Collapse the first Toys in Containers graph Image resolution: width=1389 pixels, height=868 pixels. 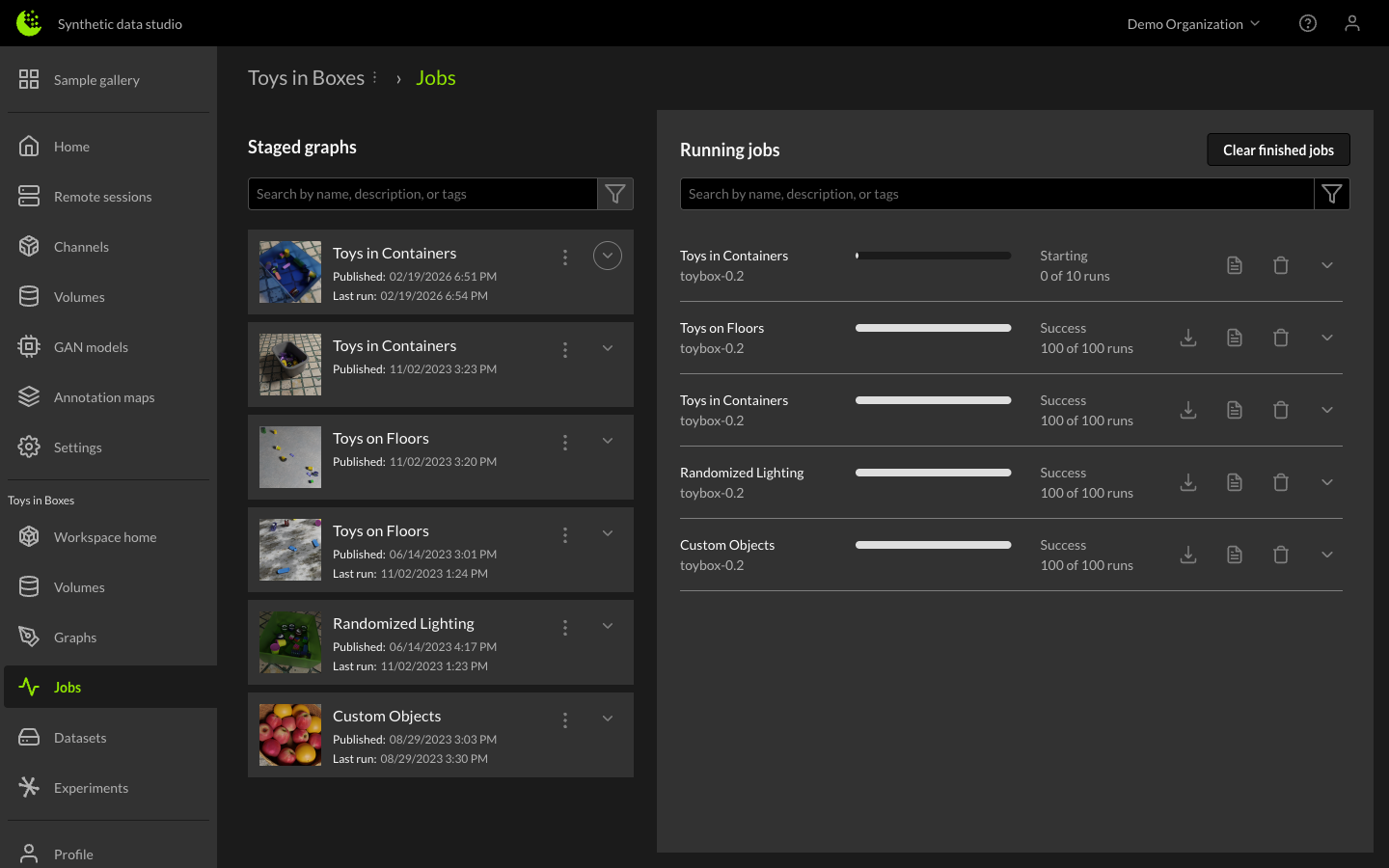click(x=608, y=256)
